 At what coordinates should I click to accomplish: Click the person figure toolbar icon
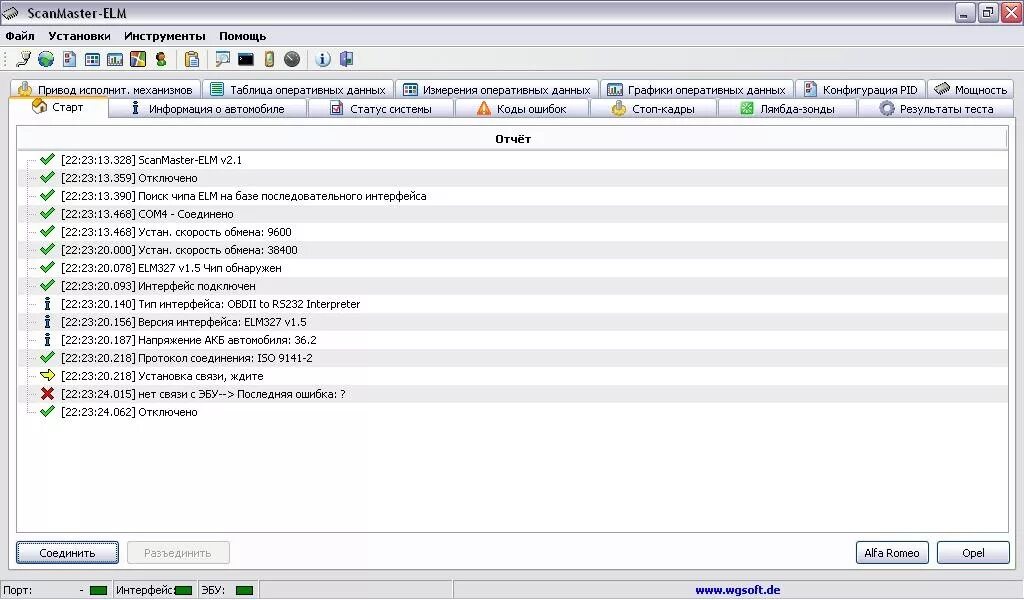click(x=161, y=59)
